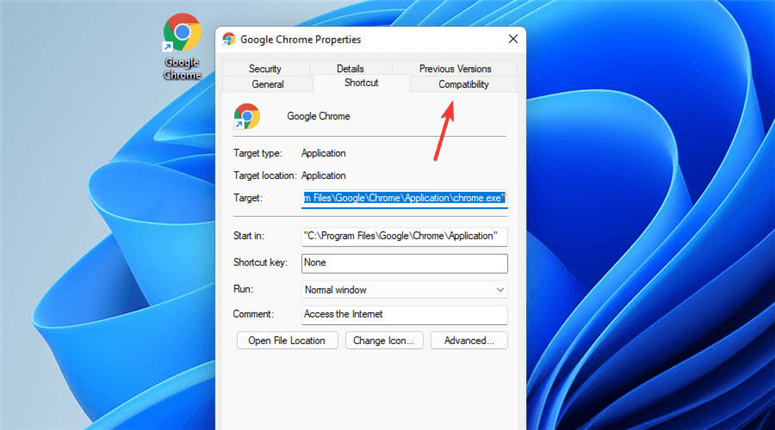Image resolution: width=775 pixels, height=430 pixels.
Task: Click the Open File Location button
Action: pos(287,341)
